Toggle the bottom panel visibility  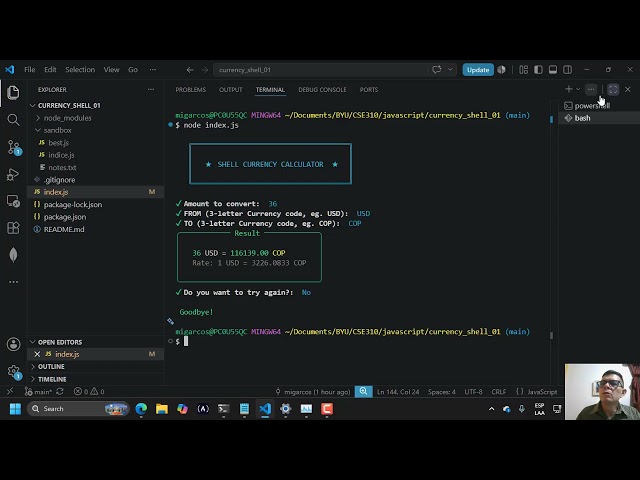pos(553,70)
